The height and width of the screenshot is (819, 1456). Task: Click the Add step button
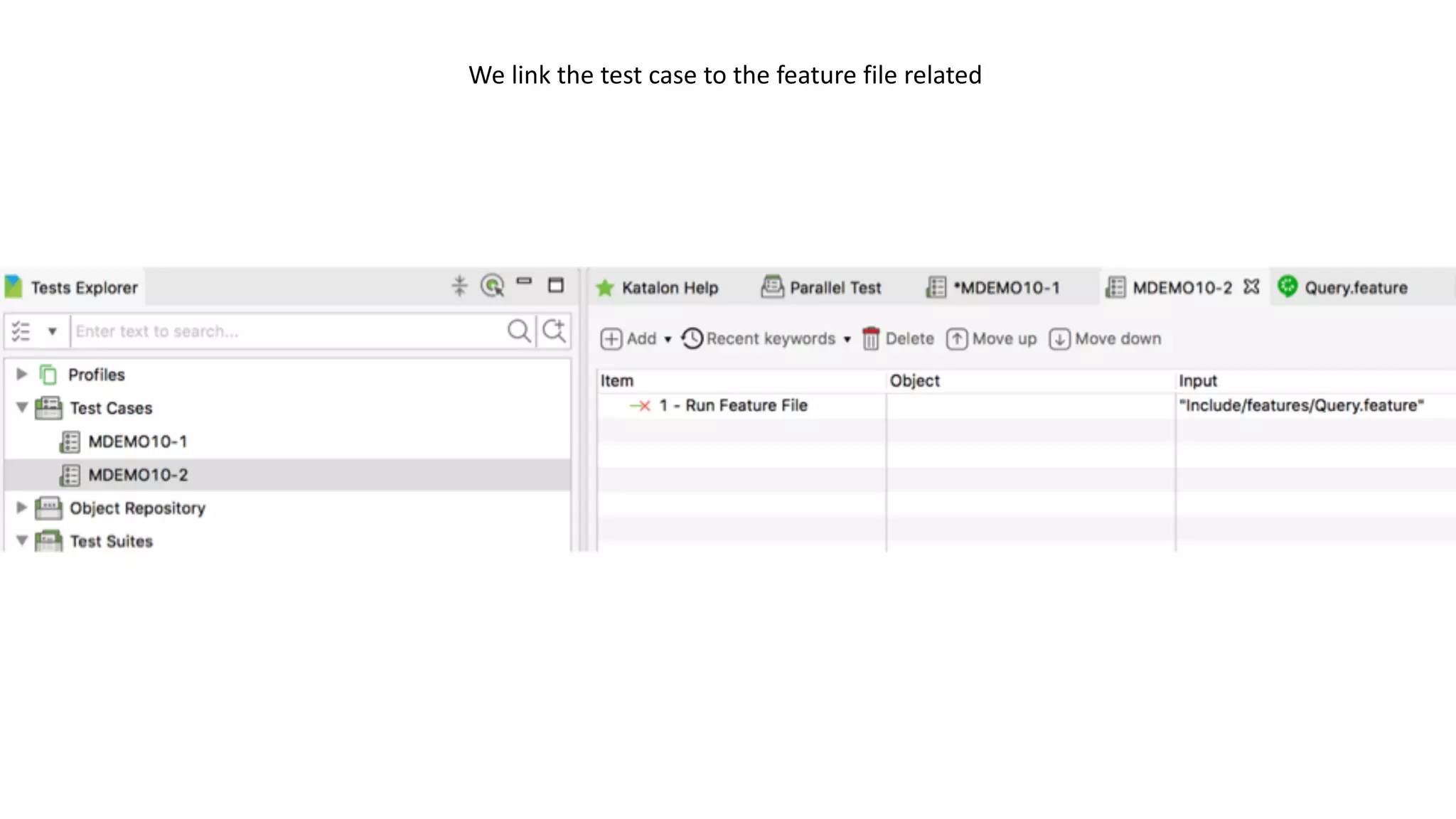628,339
